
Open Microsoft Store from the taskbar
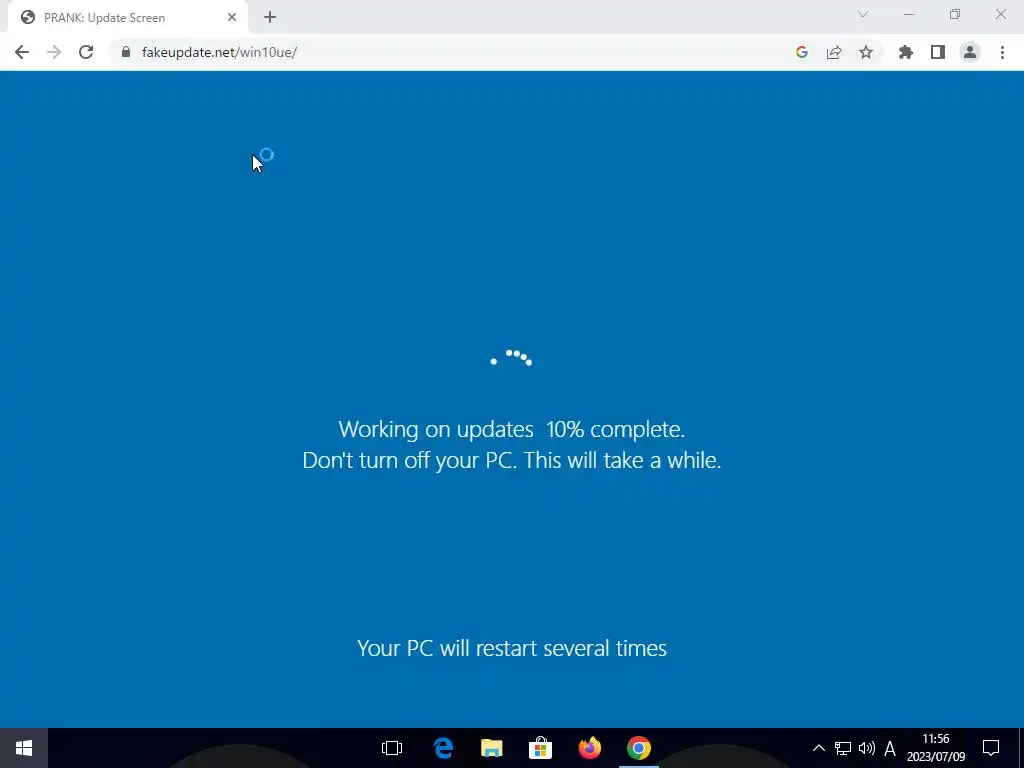pos(541,748)
